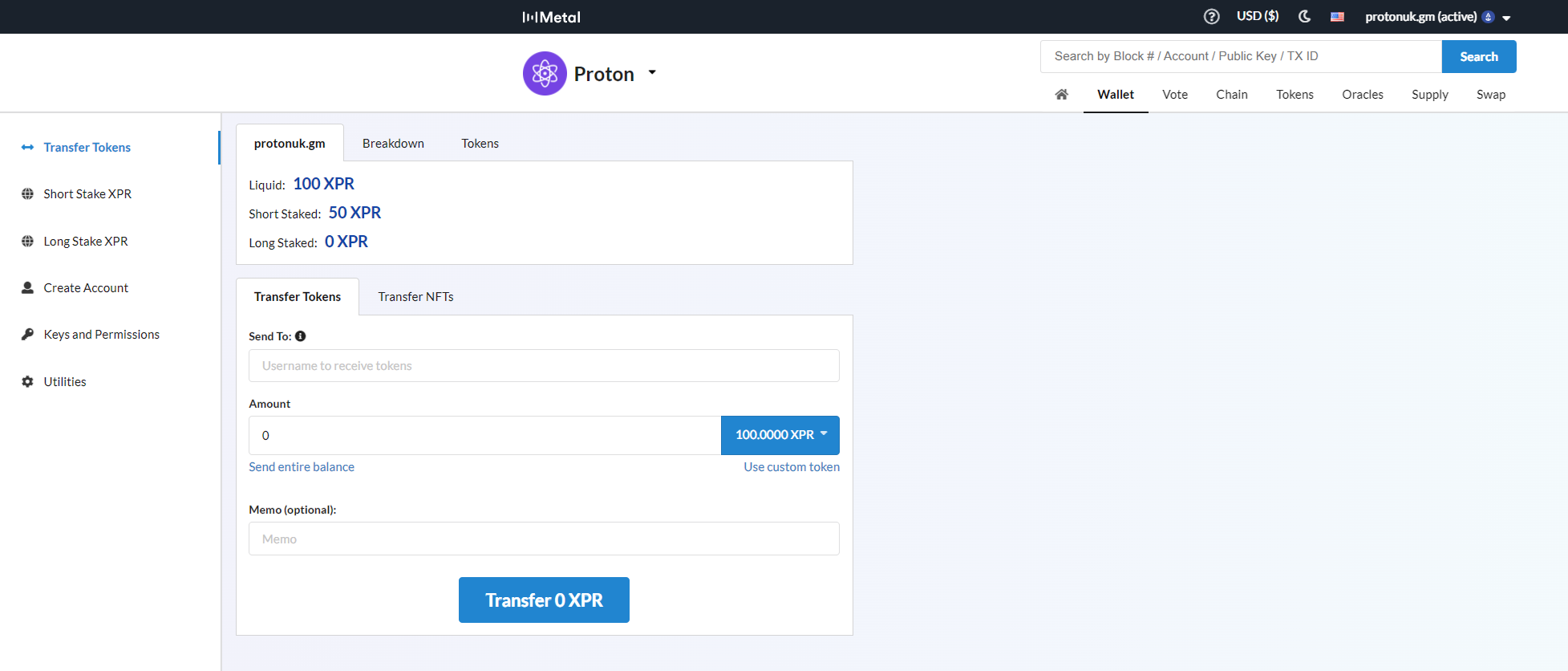Open the Oracles nav tab
The image size is (1568, 671).
click(x=1363, y=95)
